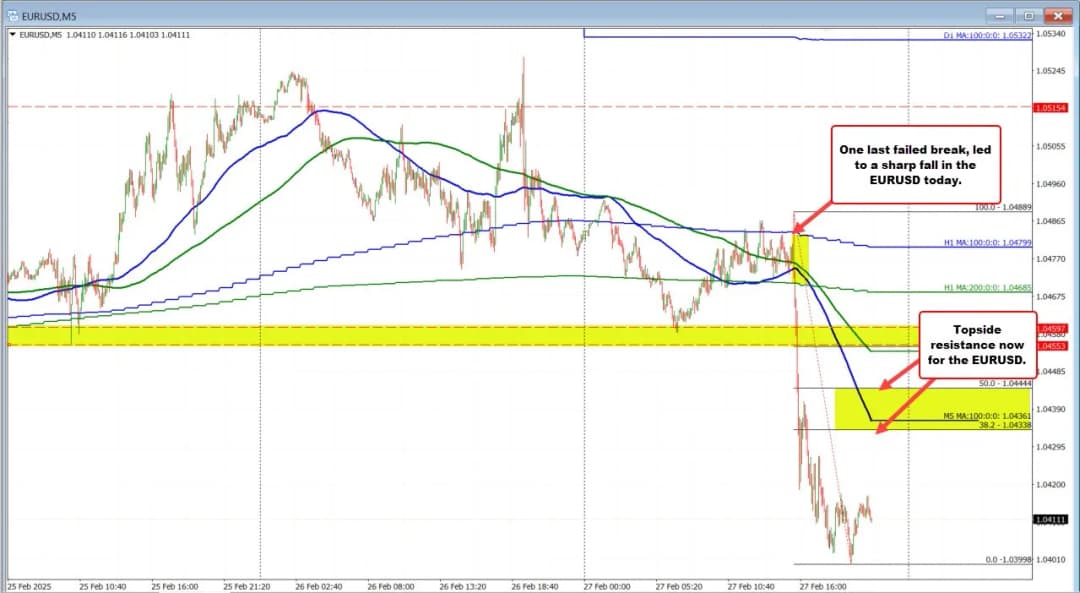Click the 0.0 Fibonacci level at 1.03998
1080x593 pixels.
[1004, 560]
